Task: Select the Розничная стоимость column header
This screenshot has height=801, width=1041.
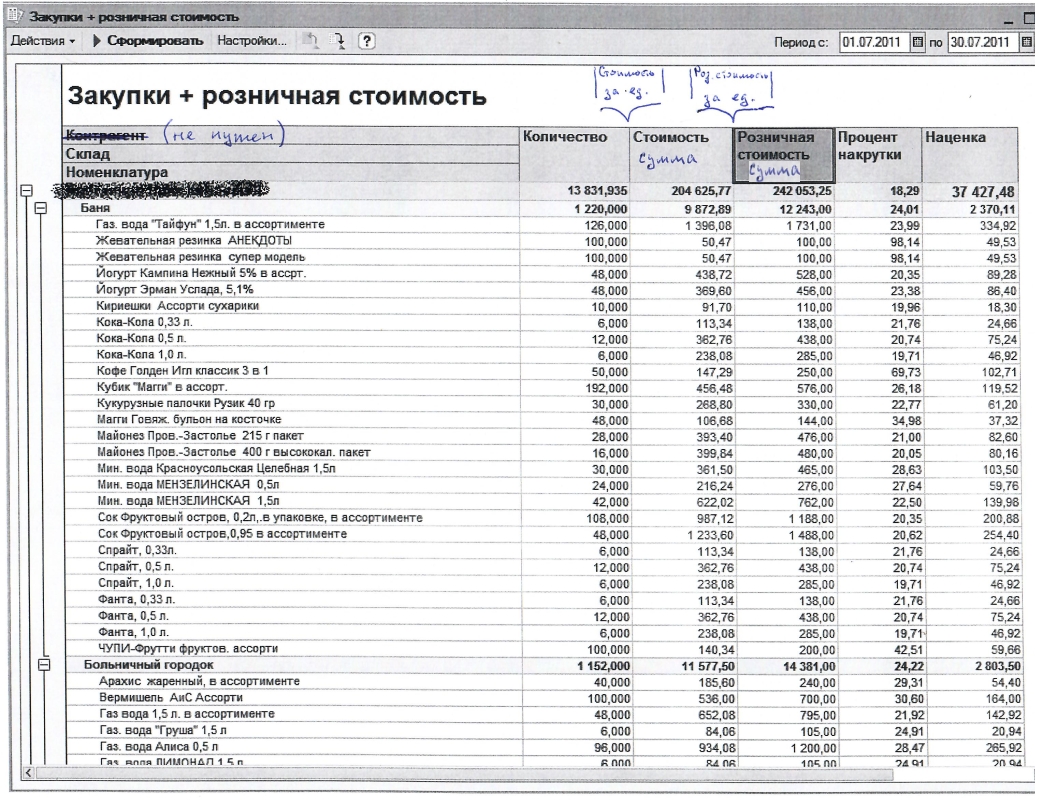Action: (x=781, y=154)
